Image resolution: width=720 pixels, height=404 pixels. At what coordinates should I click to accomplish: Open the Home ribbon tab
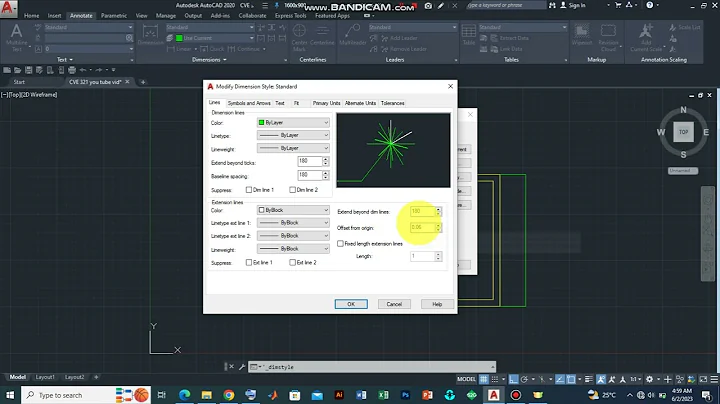coord(31,16)
